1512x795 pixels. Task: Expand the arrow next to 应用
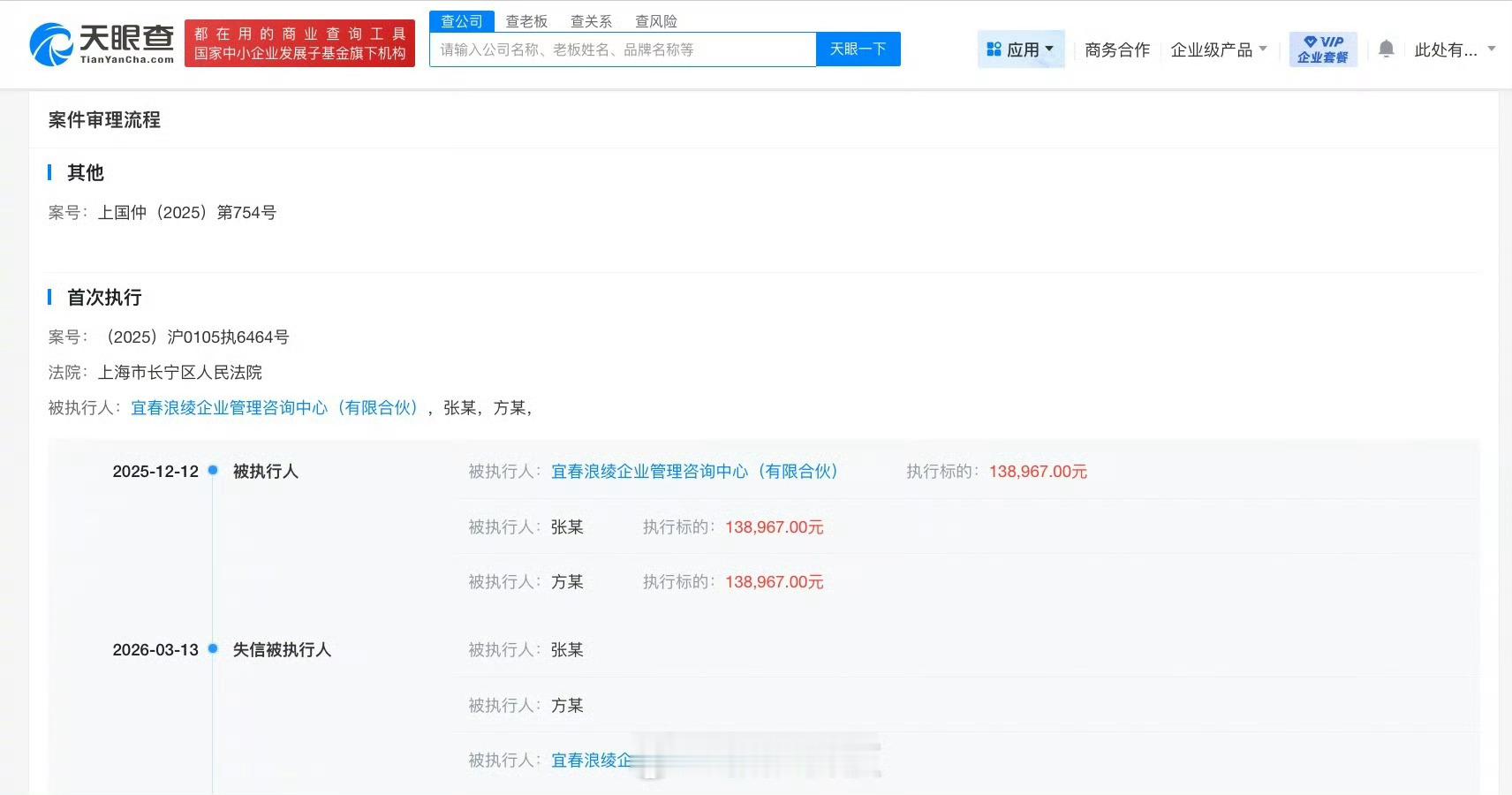(x=1047, y=49)
